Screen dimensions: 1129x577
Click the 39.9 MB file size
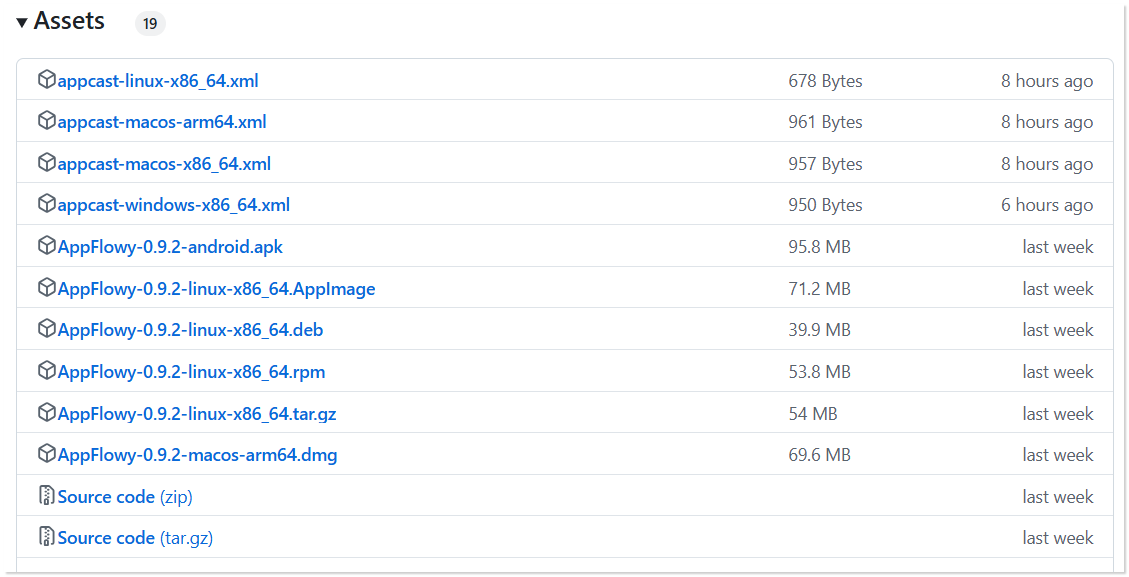(819, 330)
